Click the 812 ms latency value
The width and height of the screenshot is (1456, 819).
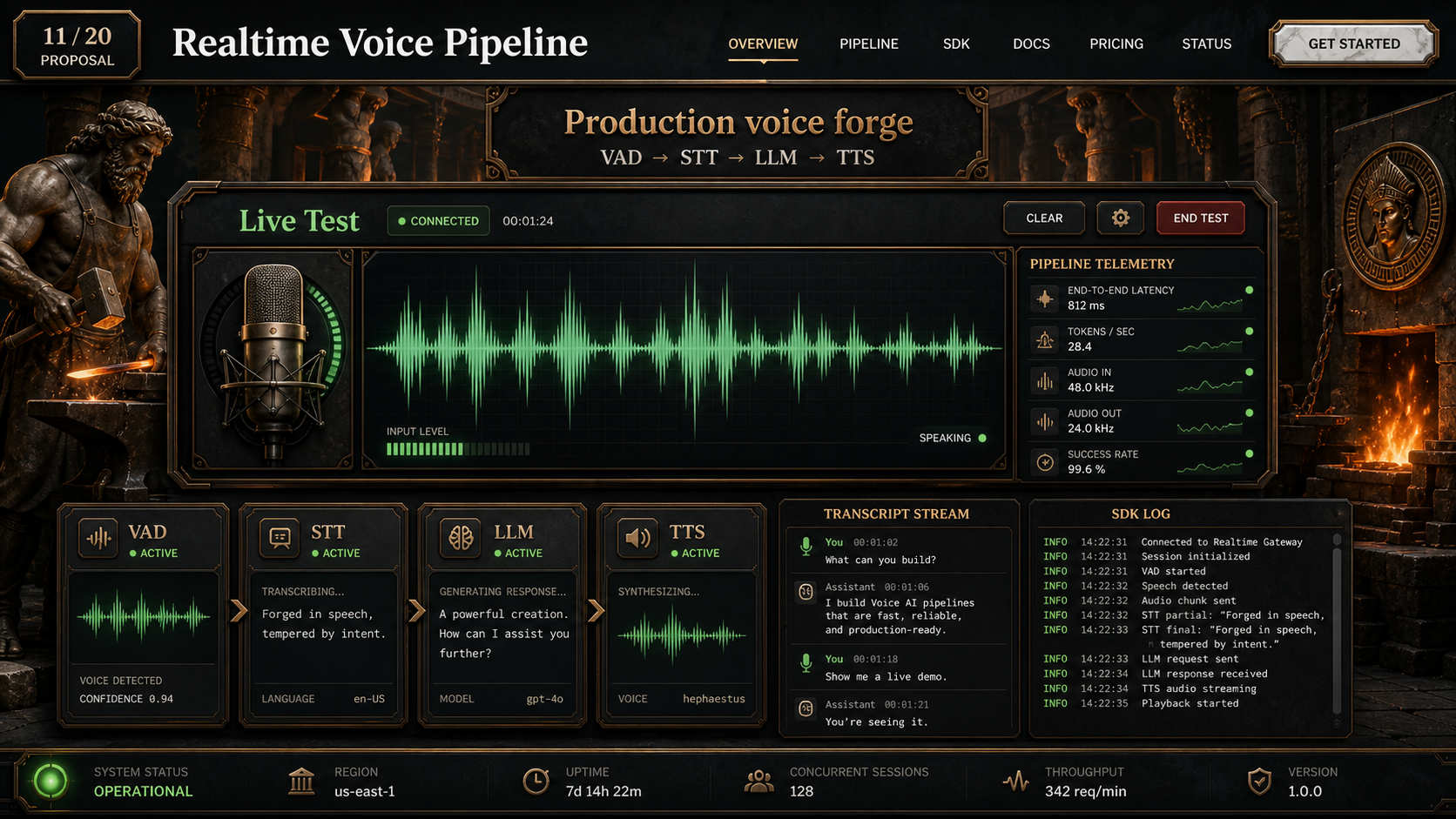click(1086, 305)
